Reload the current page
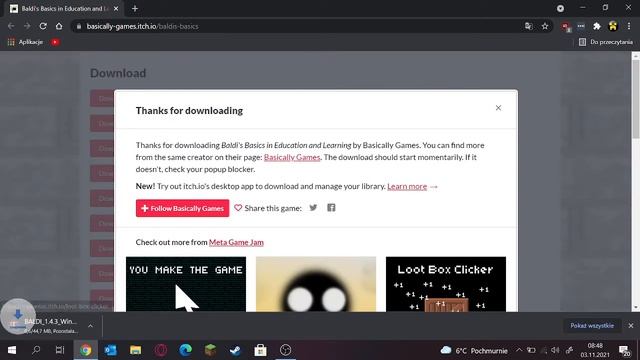This screenshot has width=640, height=360. tap(43, 26)
